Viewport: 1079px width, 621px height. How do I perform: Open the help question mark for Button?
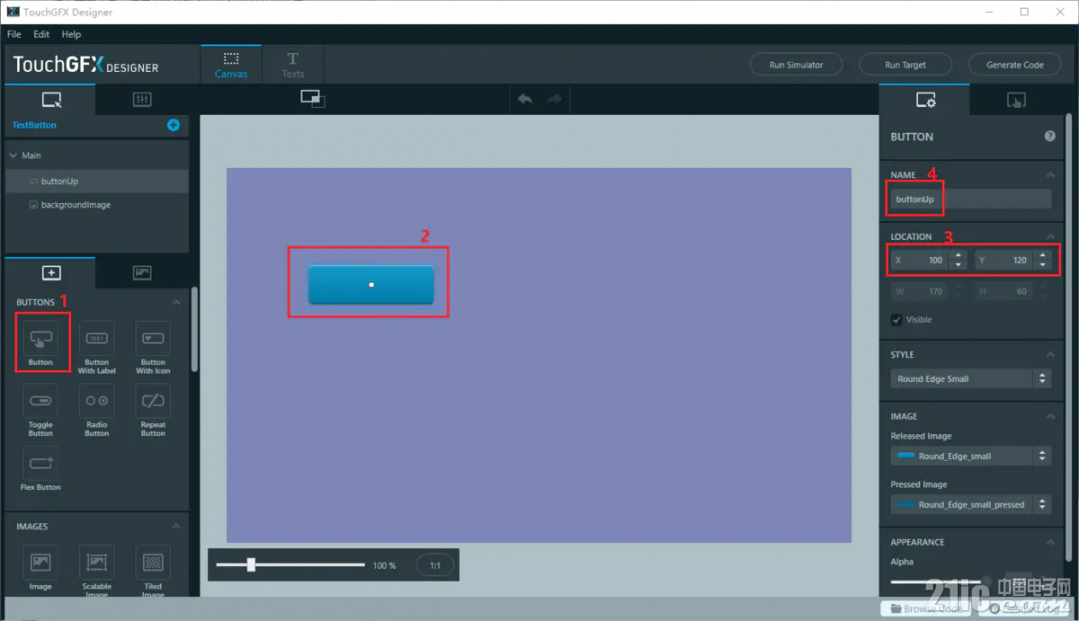pyautogui.click(x=1049, y=136)
